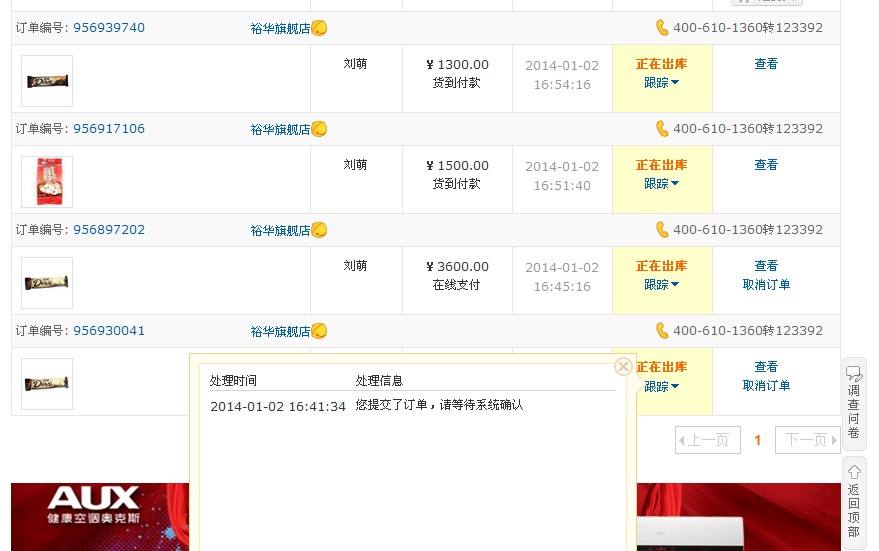This screenshot has height=551, width=879.
Task: Click 正在出库 status of ¥1500.00 order
Action: click(661, 164)
